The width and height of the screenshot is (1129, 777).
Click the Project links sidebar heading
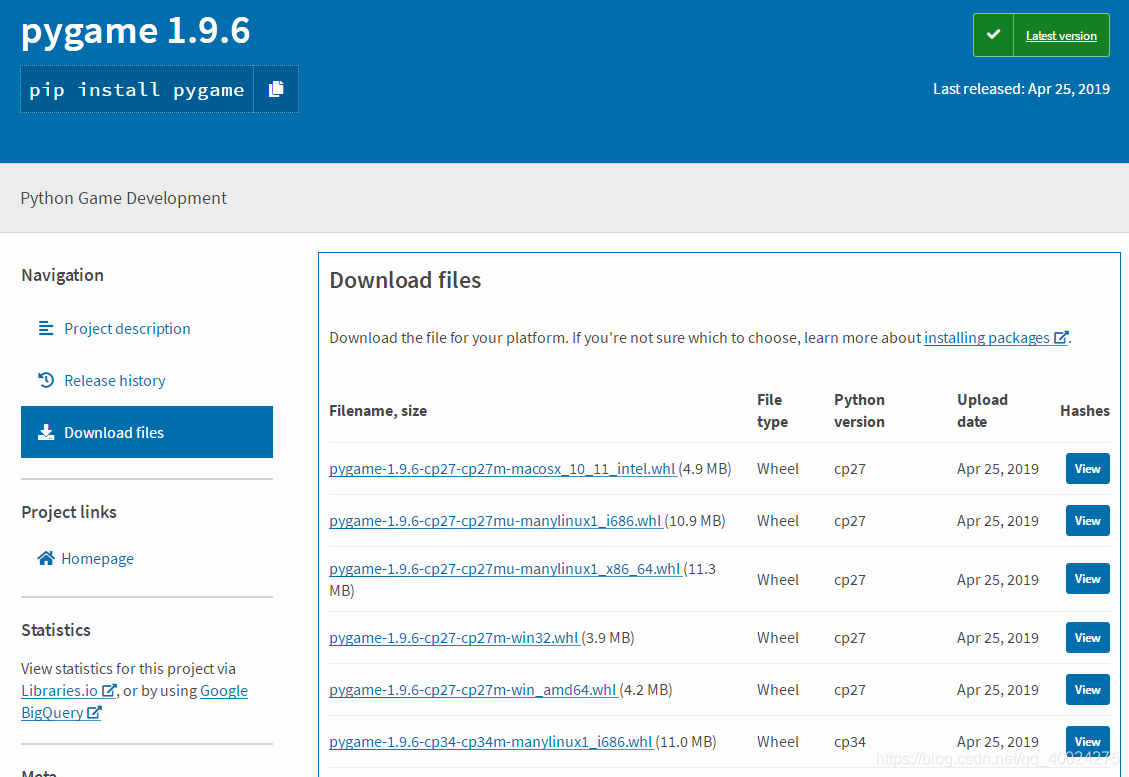pyautogui.click(x=68, y=512)
